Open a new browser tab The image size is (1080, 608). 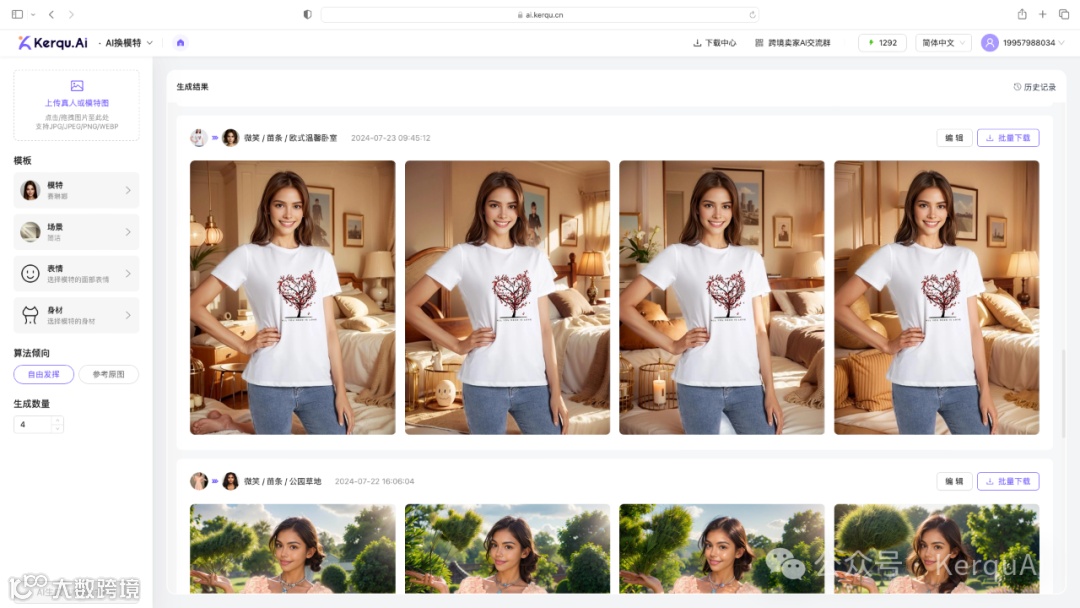(x=1043, y=14)
